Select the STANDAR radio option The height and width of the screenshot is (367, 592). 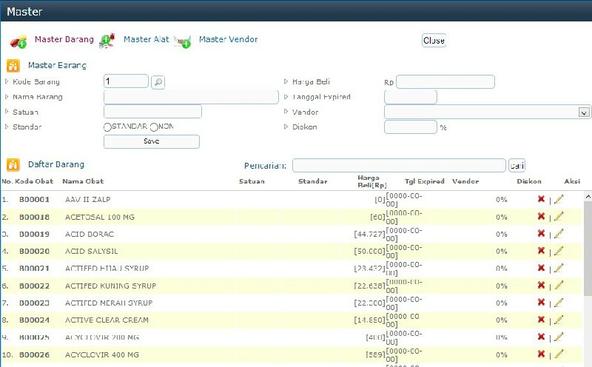tap(107, 127)
